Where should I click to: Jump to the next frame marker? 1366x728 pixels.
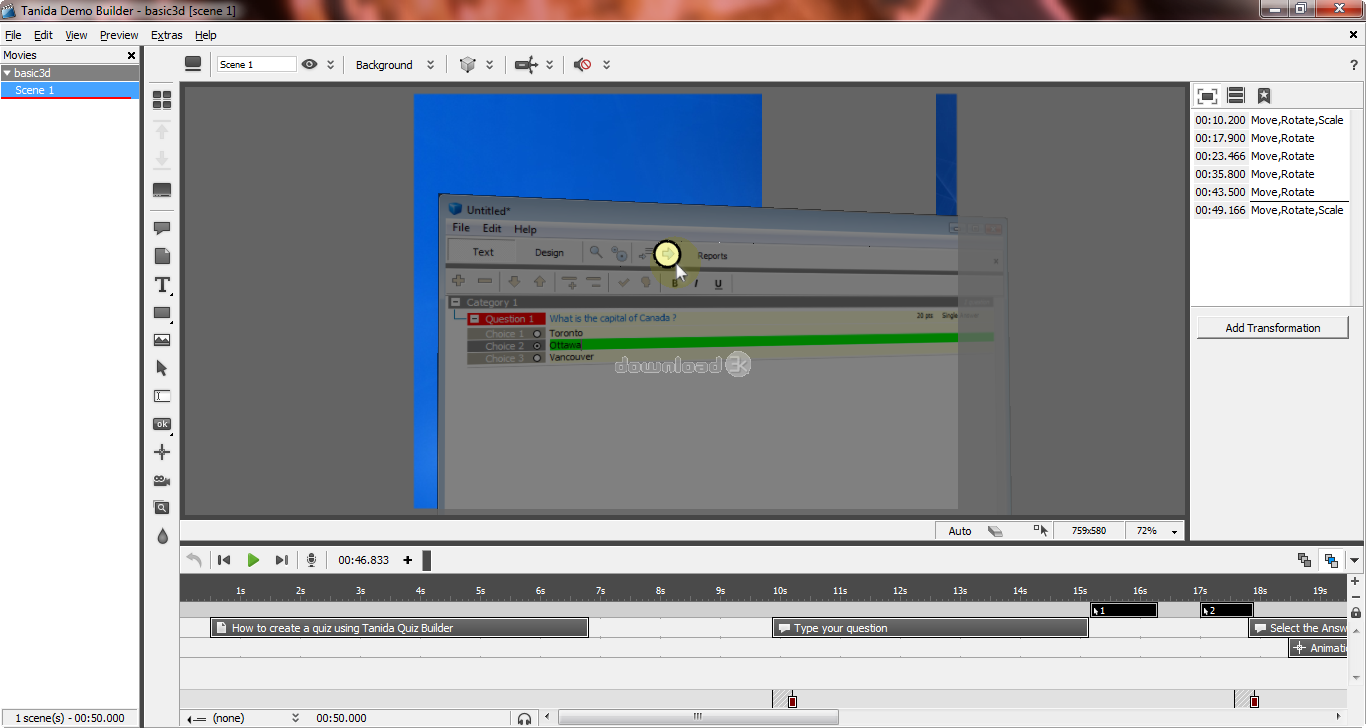[x=282, y=560]
